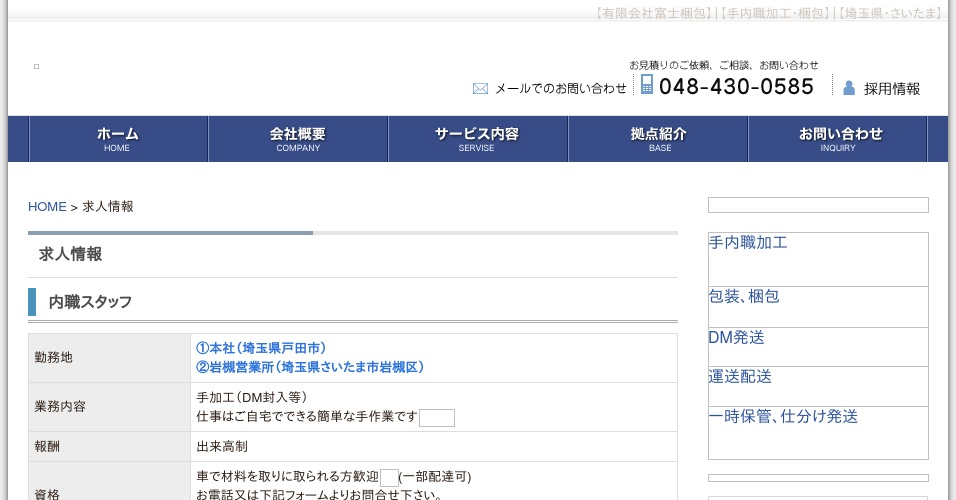Select 包装、梱包 sidebar link

click(744, 297)
